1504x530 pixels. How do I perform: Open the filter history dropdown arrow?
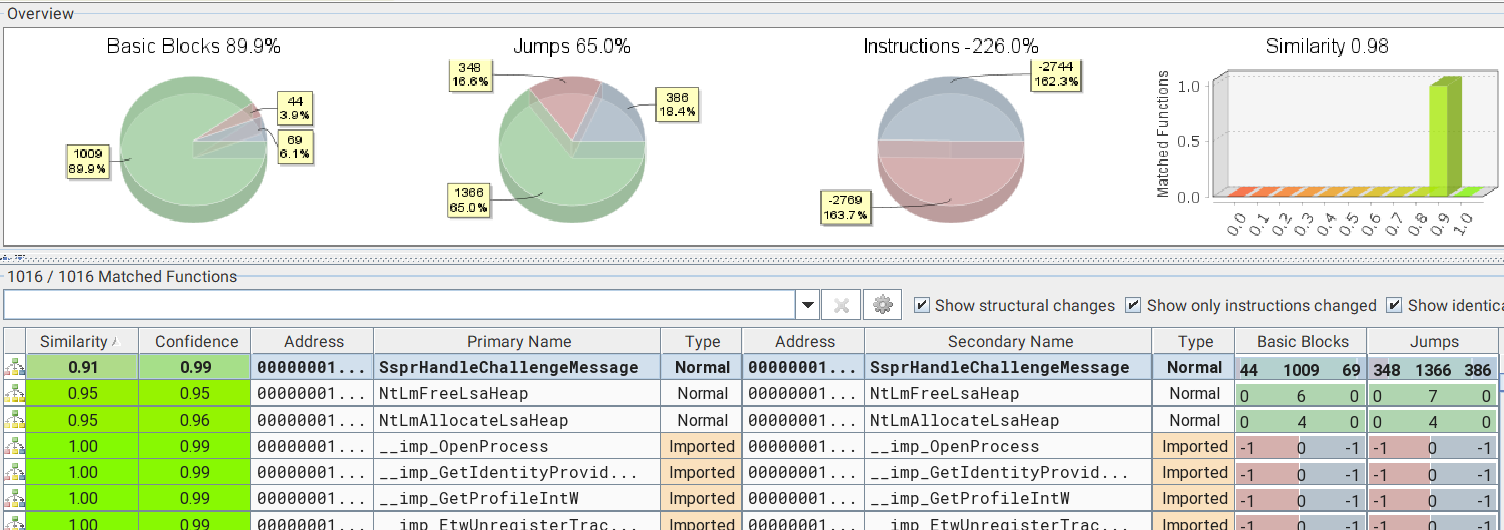(808, 305)
